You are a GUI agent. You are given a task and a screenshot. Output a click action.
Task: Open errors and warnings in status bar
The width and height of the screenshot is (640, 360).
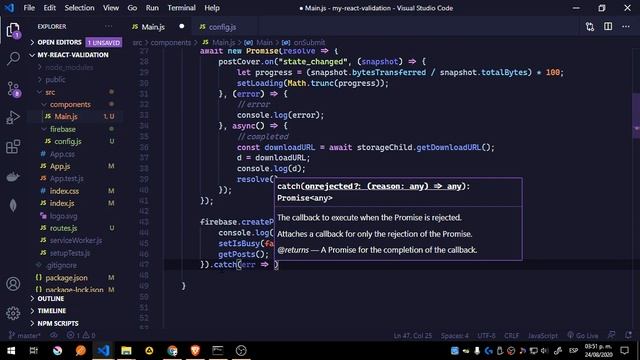81,336
